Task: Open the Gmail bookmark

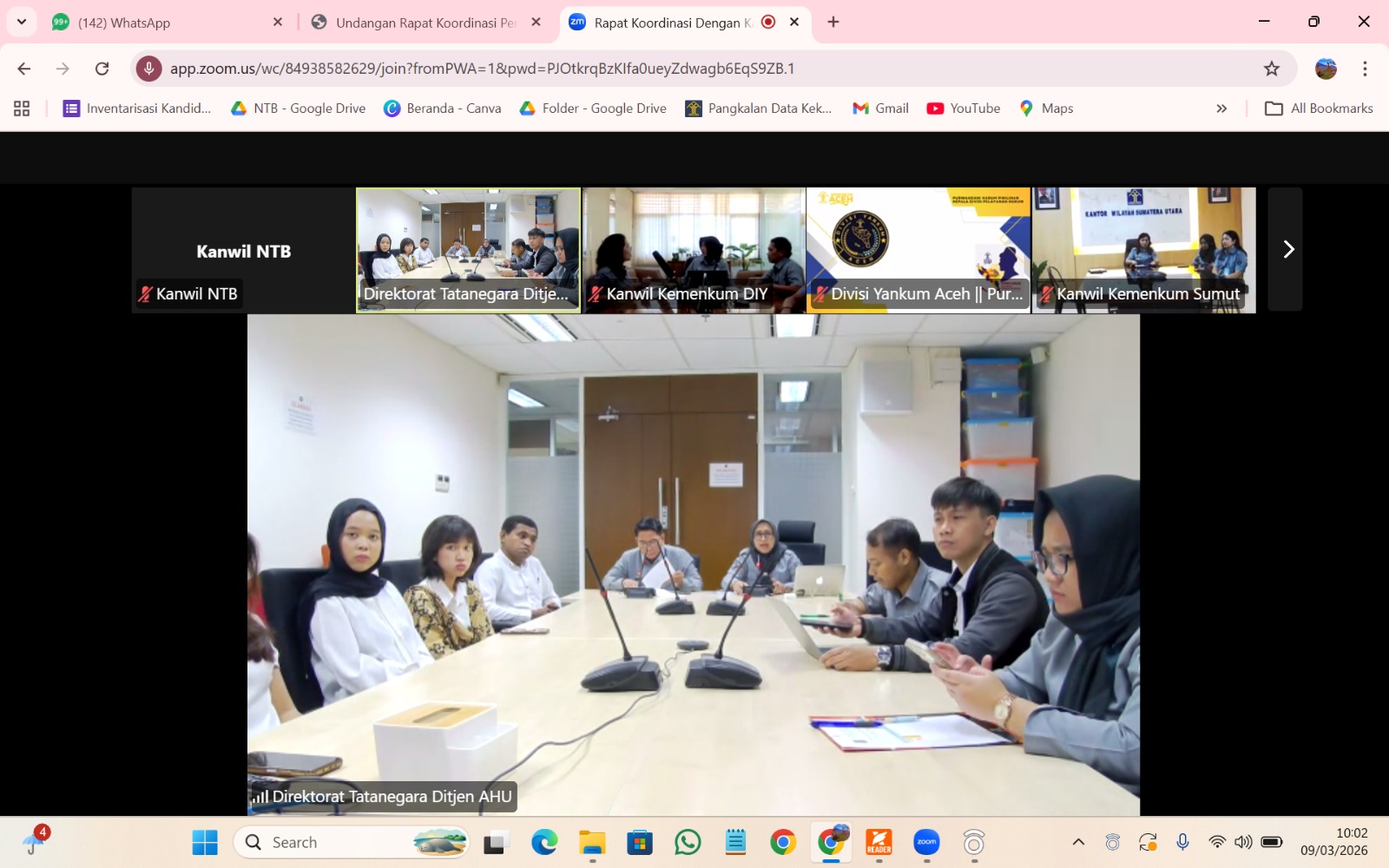Action: coord(880,108)
